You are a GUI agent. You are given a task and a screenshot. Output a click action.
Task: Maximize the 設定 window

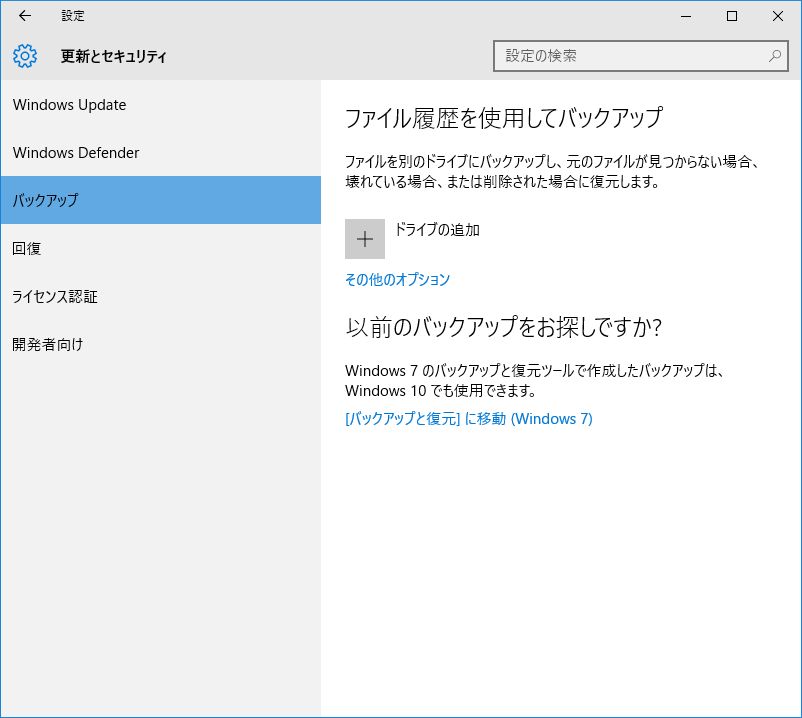[x=732, y=16]
